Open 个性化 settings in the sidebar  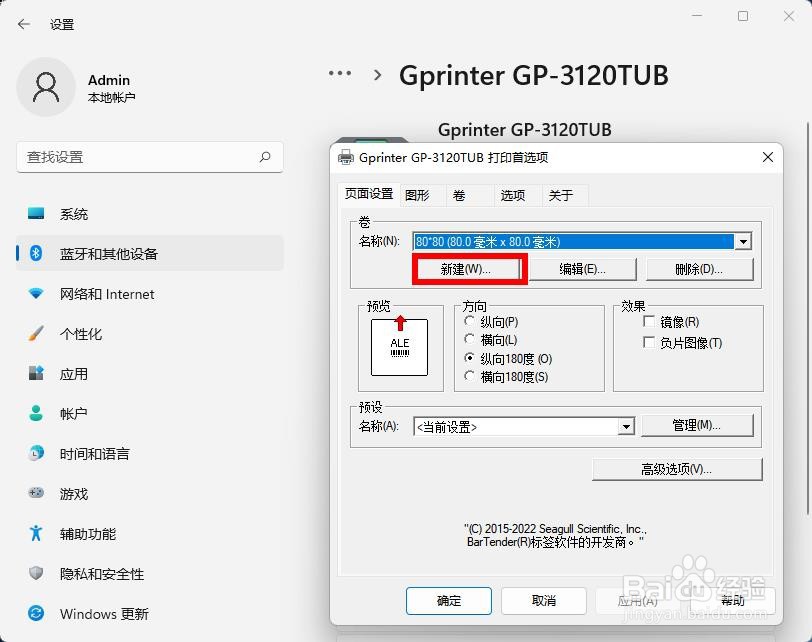pos(150,334)
